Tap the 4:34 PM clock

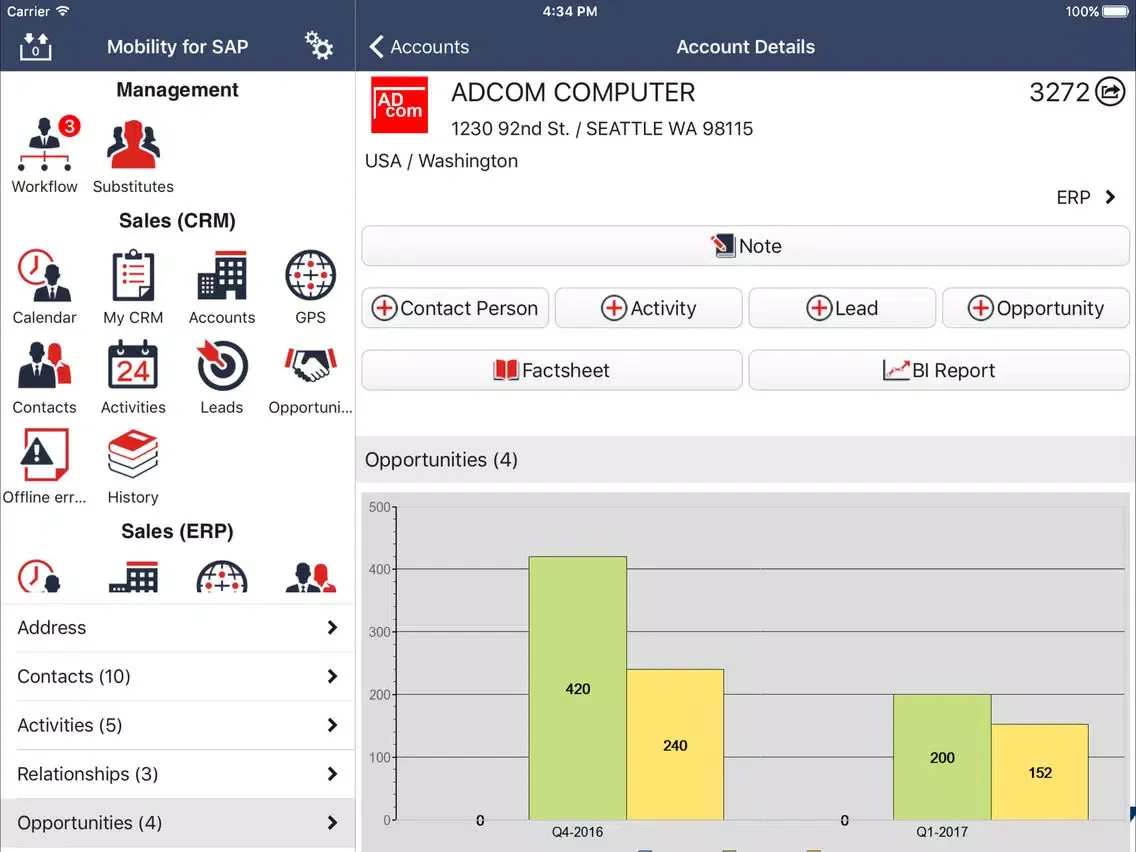pyautogui.click(x=570, y=12)
